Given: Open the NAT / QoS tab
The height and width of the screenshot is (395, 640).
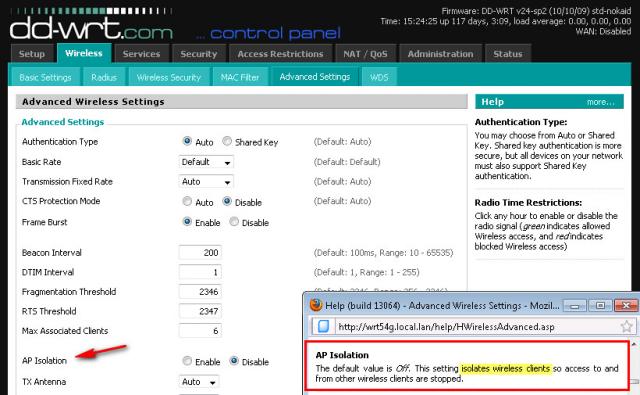Looking at the screenshot, I should click(x=365, y=54).
